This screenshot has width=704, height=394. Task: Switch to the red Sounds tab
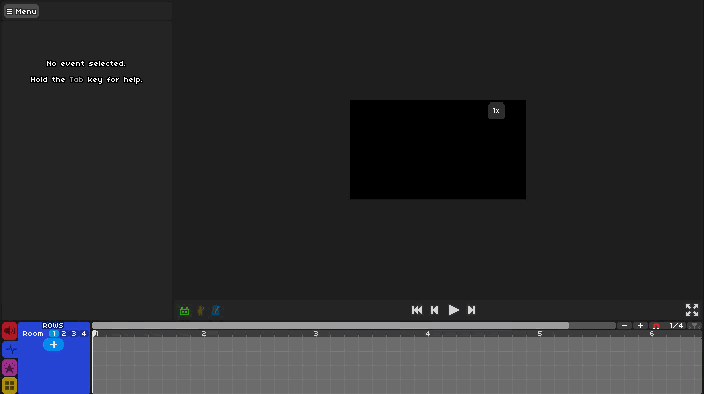(9, 331)
